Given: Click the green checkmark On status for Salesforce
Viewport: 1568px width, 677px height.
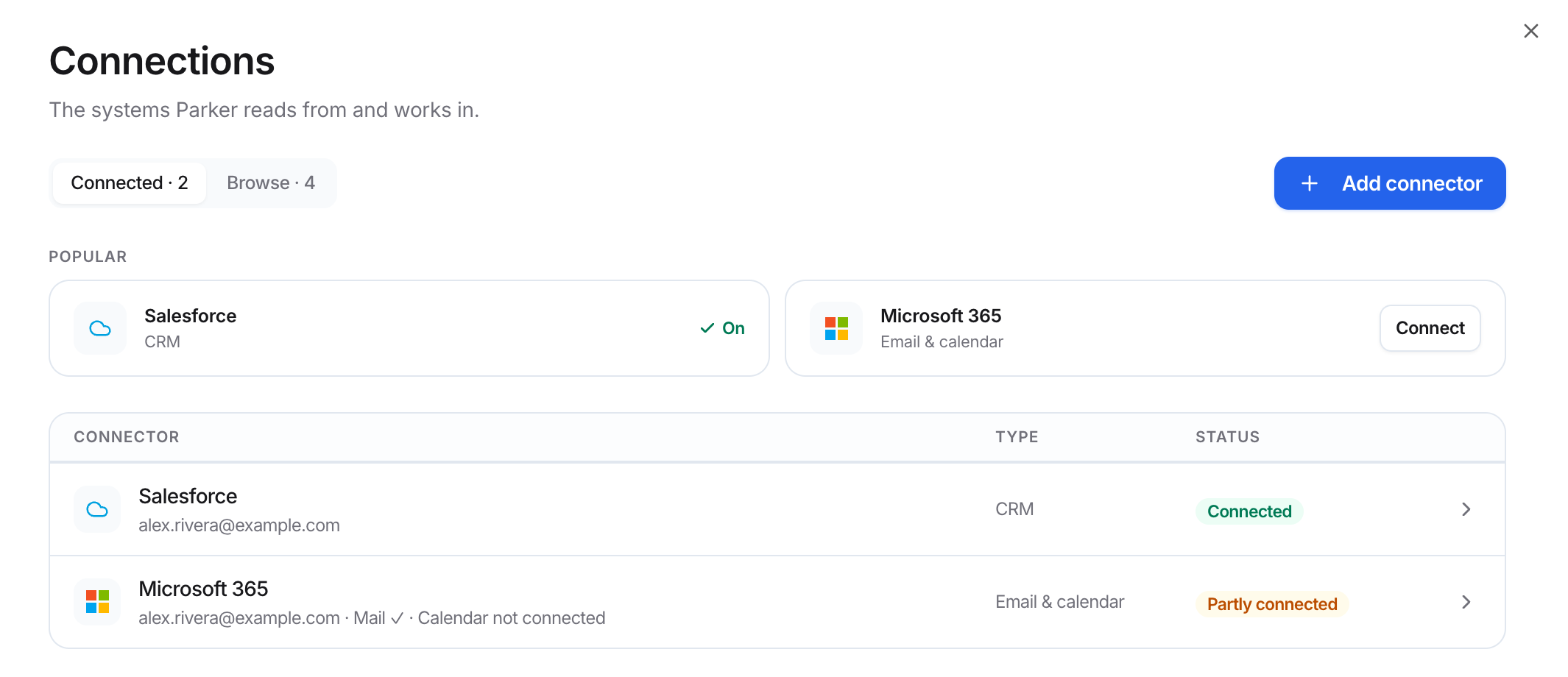Looking at the screenshot, I should (722, 328).
